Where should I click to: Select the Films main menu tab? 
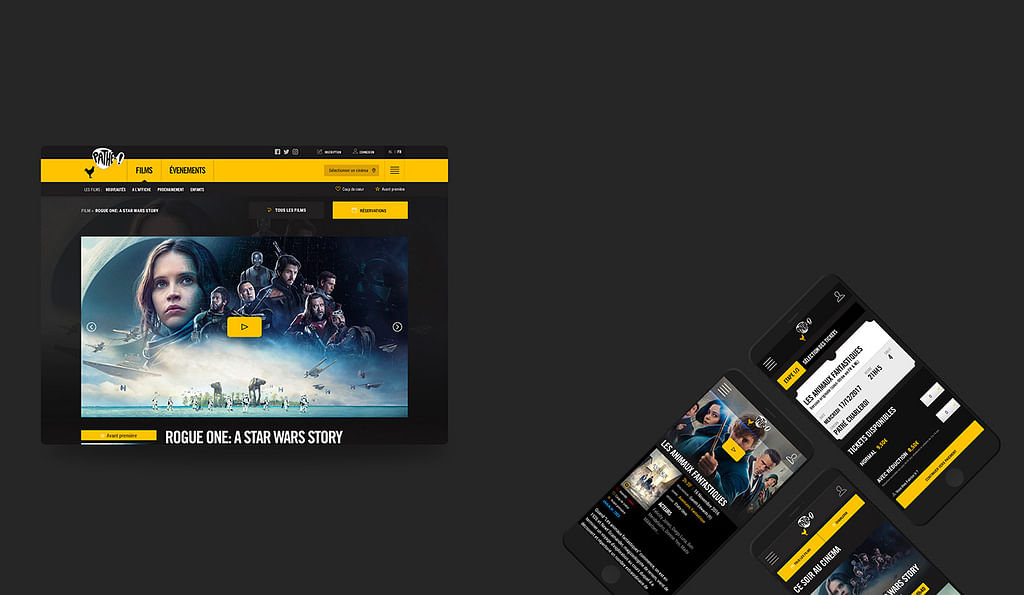144,171
